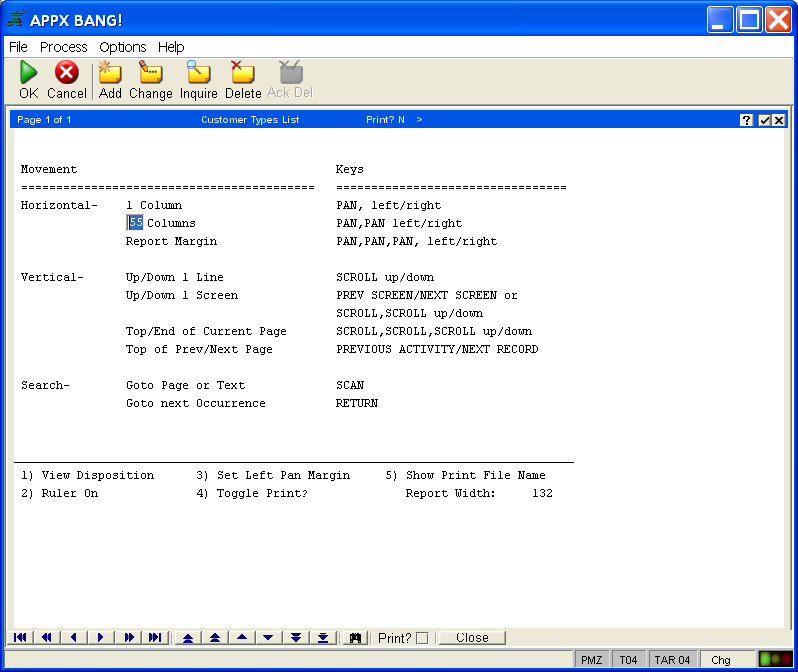Click the green status light indicator
This screenshot has width=798, height=672.
(x=764, y=659)
